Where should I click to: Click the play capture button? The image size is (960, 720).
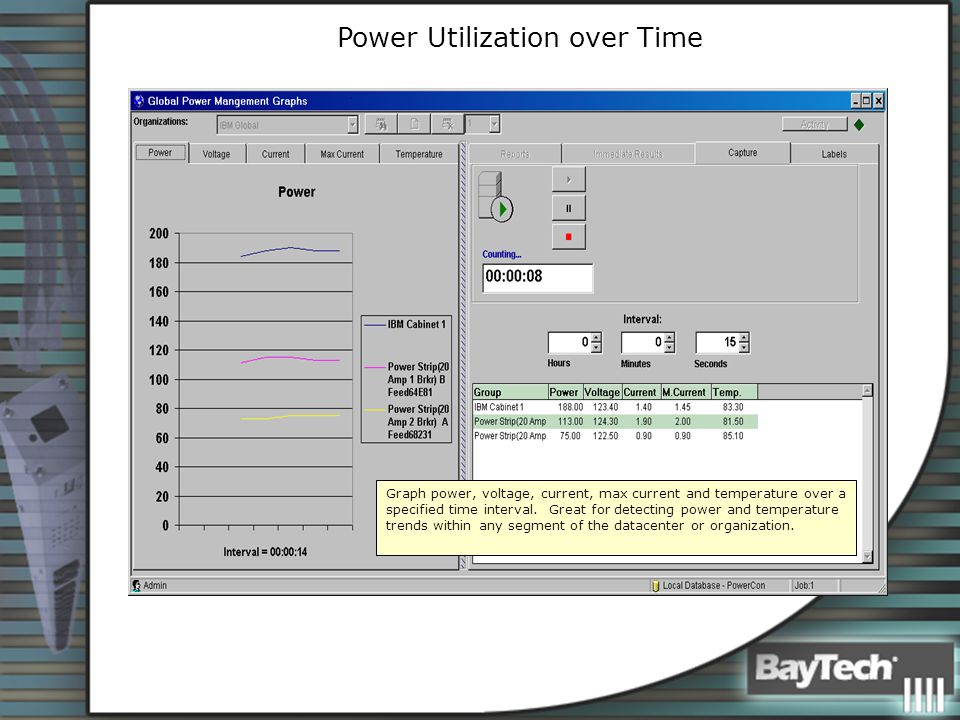tap(569, 179)
